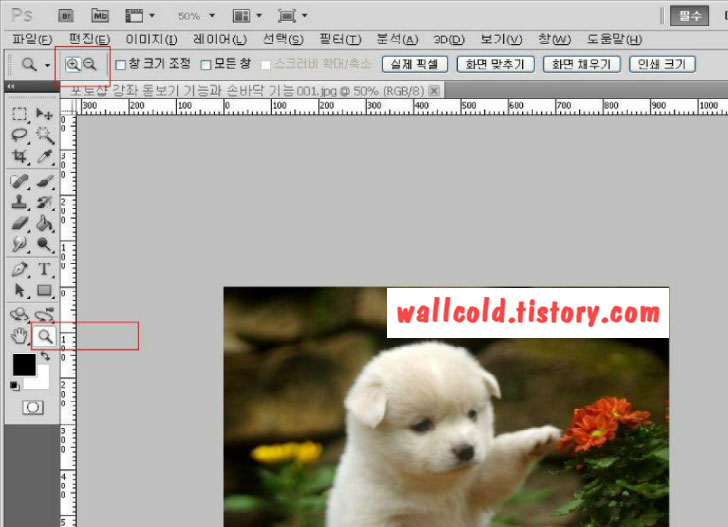Select the Spot Healing Brush tool
This screenshot has height=527, width=728.
(x=19, y=181)
